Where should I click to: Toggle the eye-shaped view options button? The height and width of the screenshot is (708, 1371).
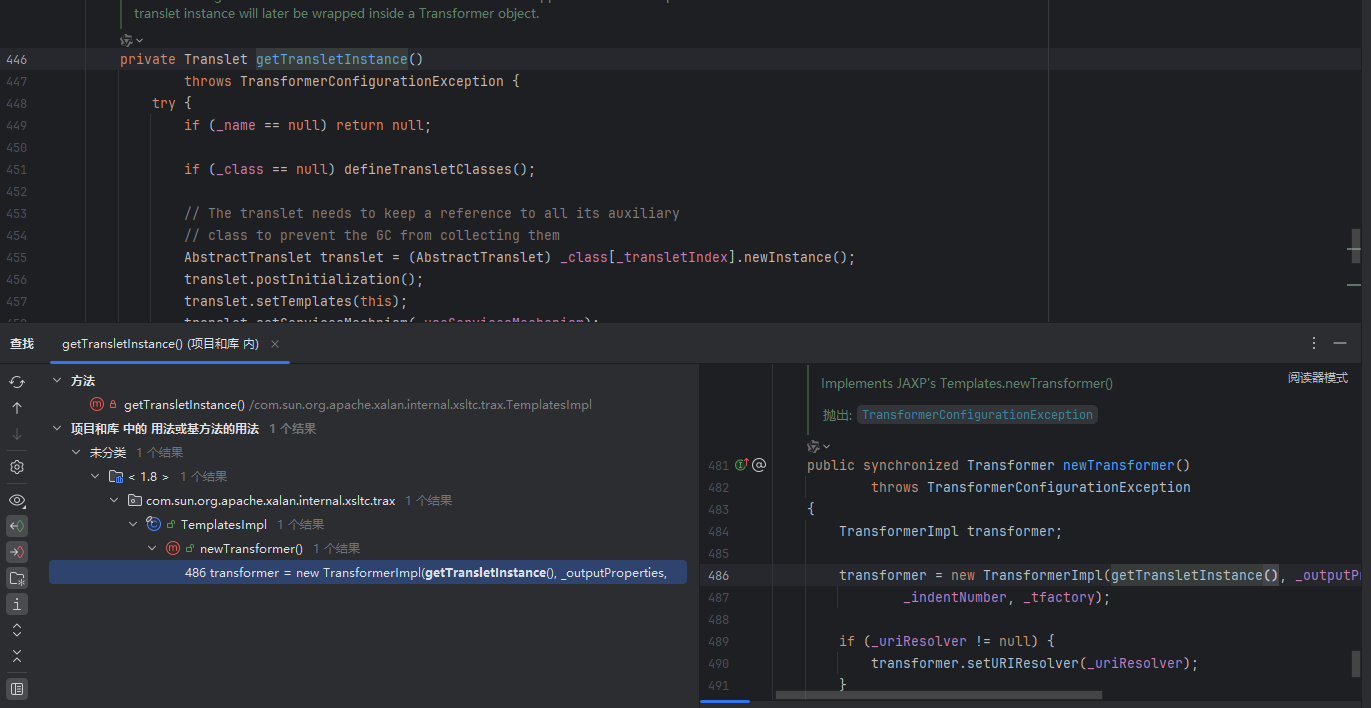click(x=17, y=500)
